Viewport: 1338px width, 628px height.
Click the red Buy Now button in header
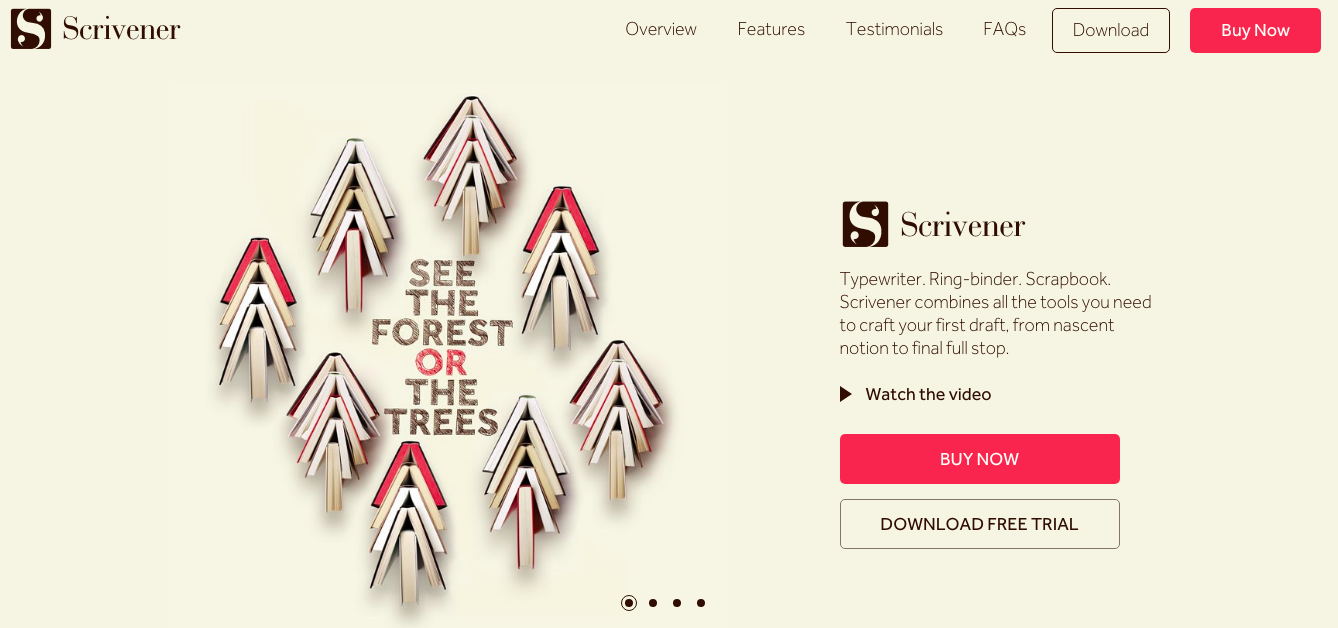[x=1255, y=30]
